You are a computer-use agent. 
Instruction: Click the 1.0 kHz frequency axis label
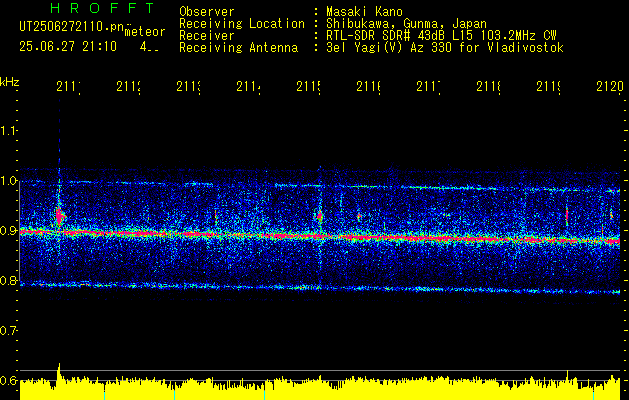(x=8, y=181)
